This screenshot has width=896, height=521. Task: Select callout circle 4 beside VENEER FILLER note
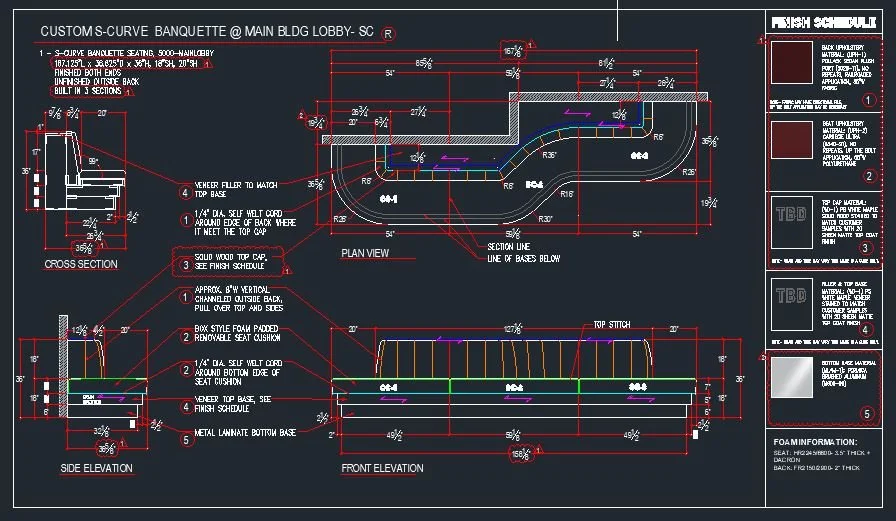pos(185,193)
